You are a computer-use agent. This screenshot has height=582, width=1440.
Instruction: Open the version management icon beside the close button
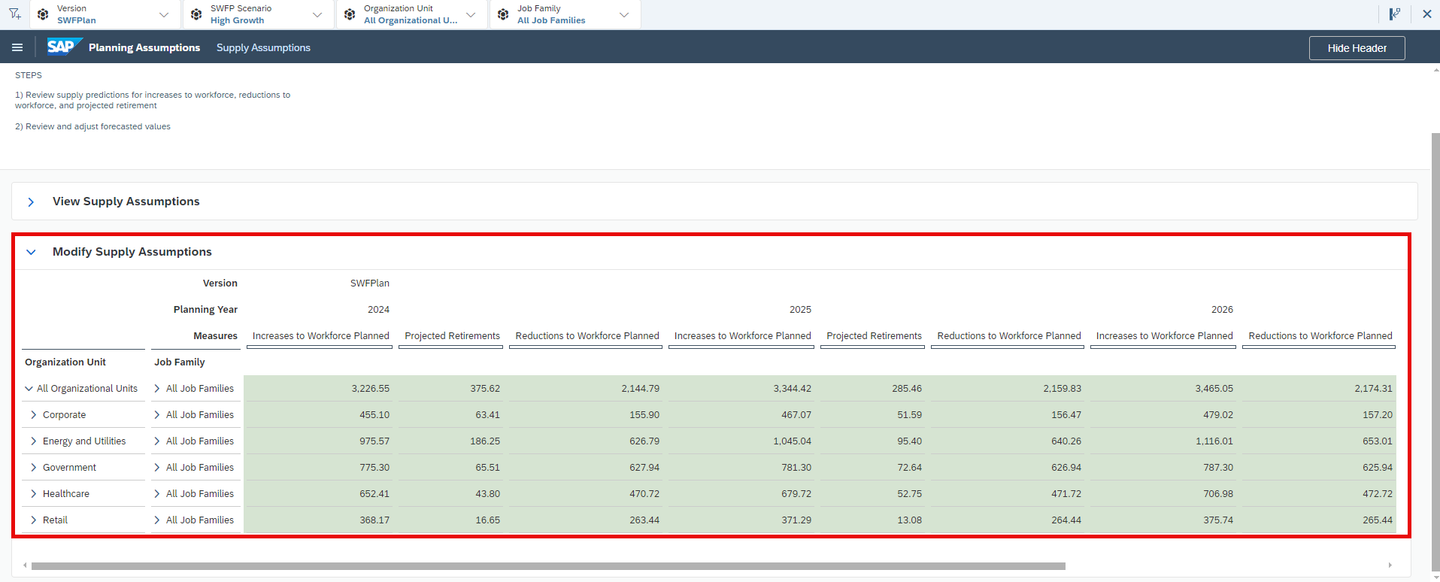tap(1394, 14)
